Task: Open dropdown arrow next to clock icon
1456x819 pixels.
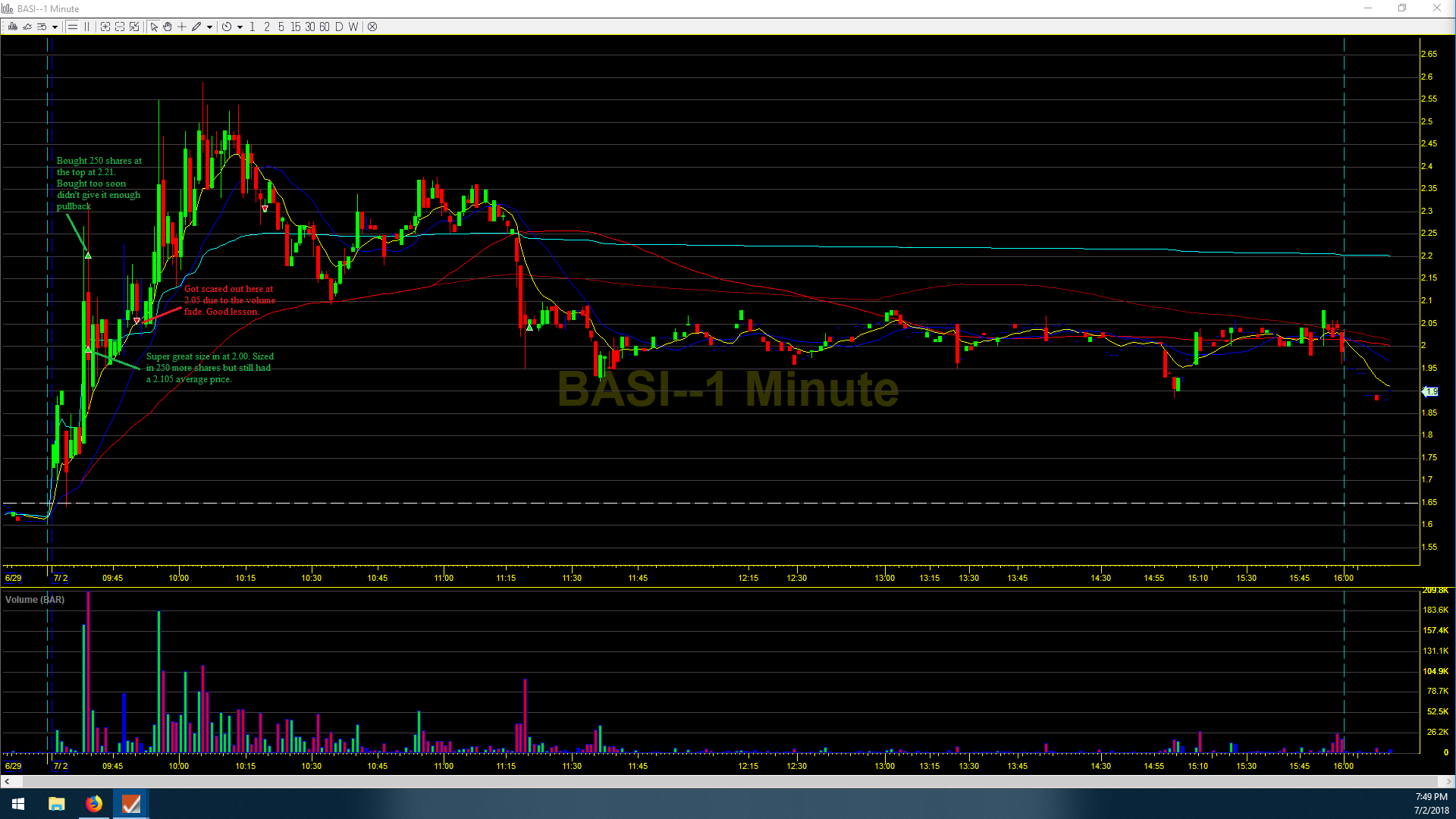Action: pos(240,27)
